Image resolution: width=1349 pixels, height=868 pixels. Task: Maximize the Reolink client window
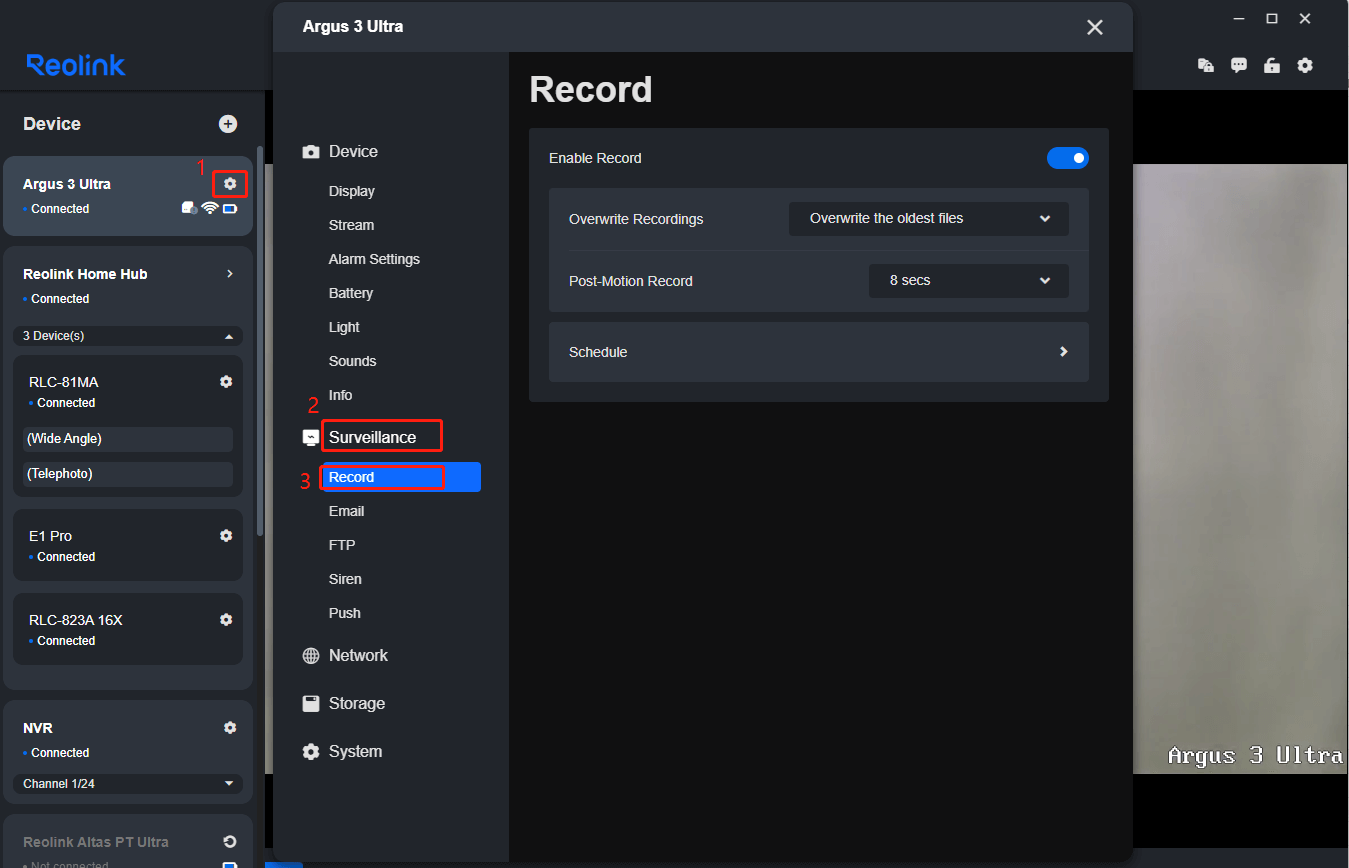click(1272, 18)
